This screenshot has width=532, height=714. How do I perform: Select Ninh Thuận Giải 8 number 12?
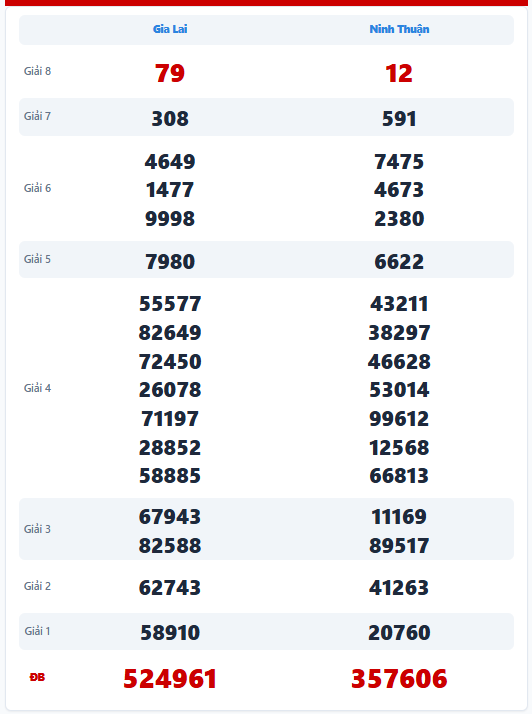point(399,73)
